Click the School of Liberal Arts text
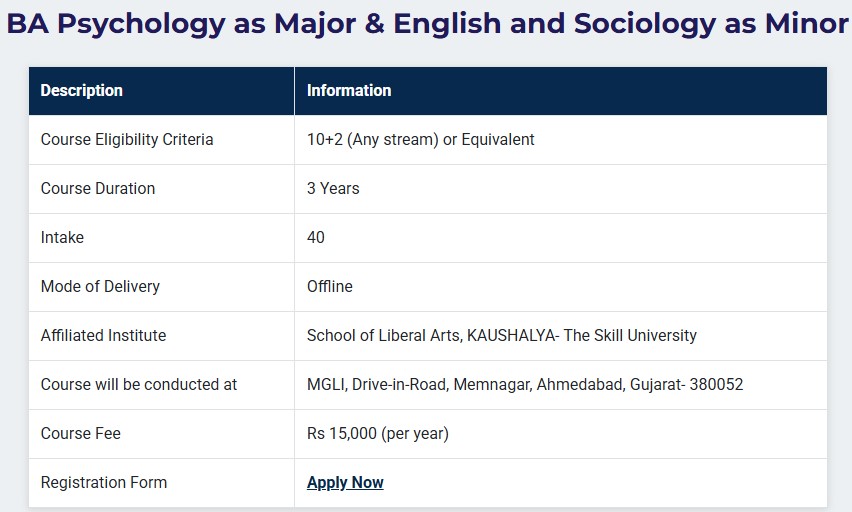Viewport: 852px width, 512px height. tap(384, 336)
